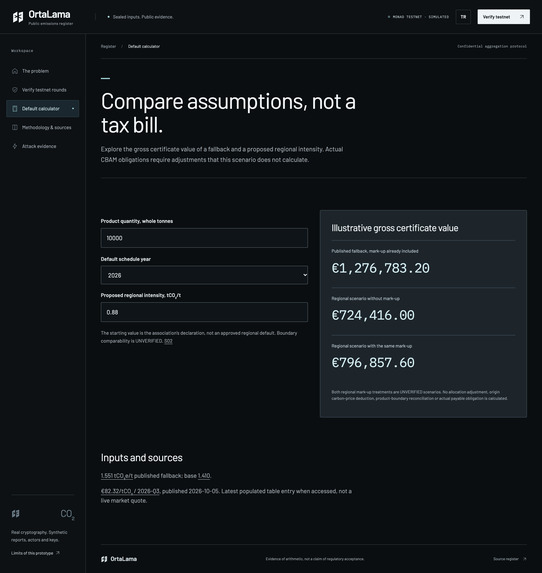The image size is (542, 573).
Task: Click the OrtaLama logo in the page footer
Action: pyautogui.click(x=119, y=559)
